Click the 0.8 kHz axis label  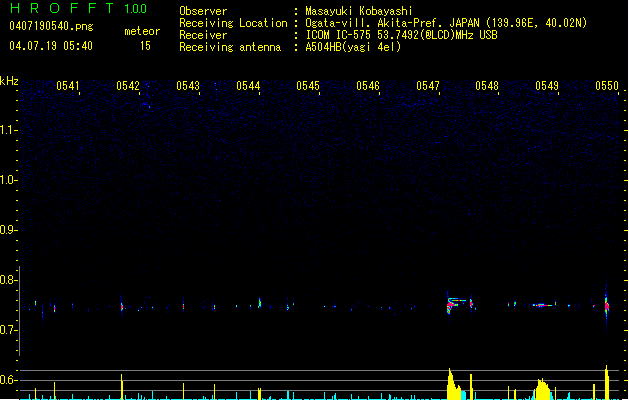8,280
